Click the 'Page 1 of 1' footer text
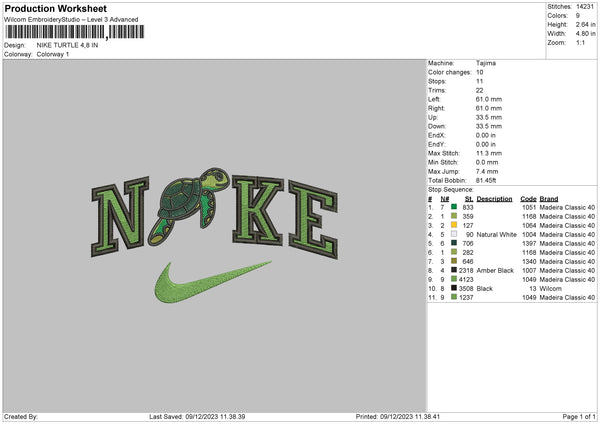The width and height of the screenshot is (600, 424). click(579, 416)
